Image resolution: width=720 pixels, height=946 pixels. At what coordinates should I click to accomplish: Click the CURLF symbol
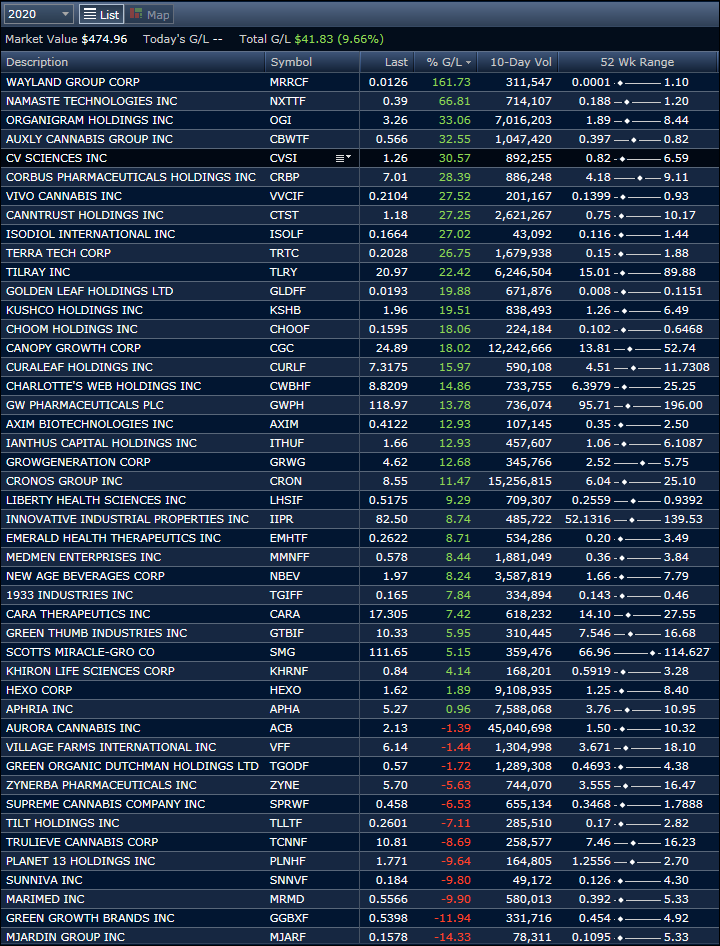coord(288,367)
